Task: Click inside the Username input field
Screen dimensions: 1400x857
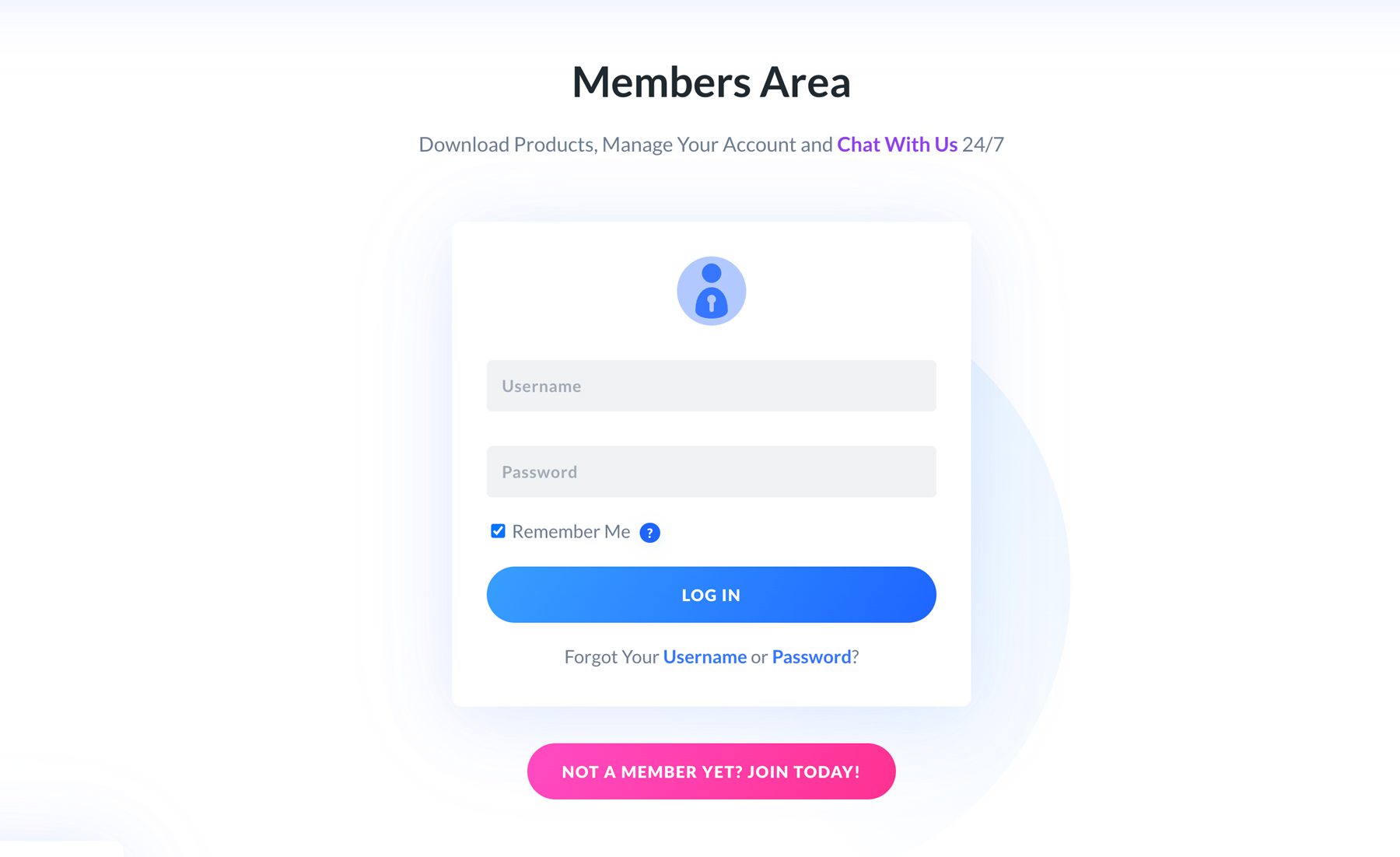Action: point(711,386)
